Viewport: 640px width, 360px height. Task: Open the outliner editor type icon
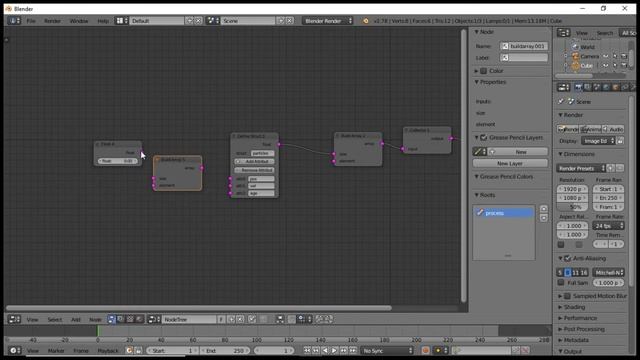coord(564,33)
